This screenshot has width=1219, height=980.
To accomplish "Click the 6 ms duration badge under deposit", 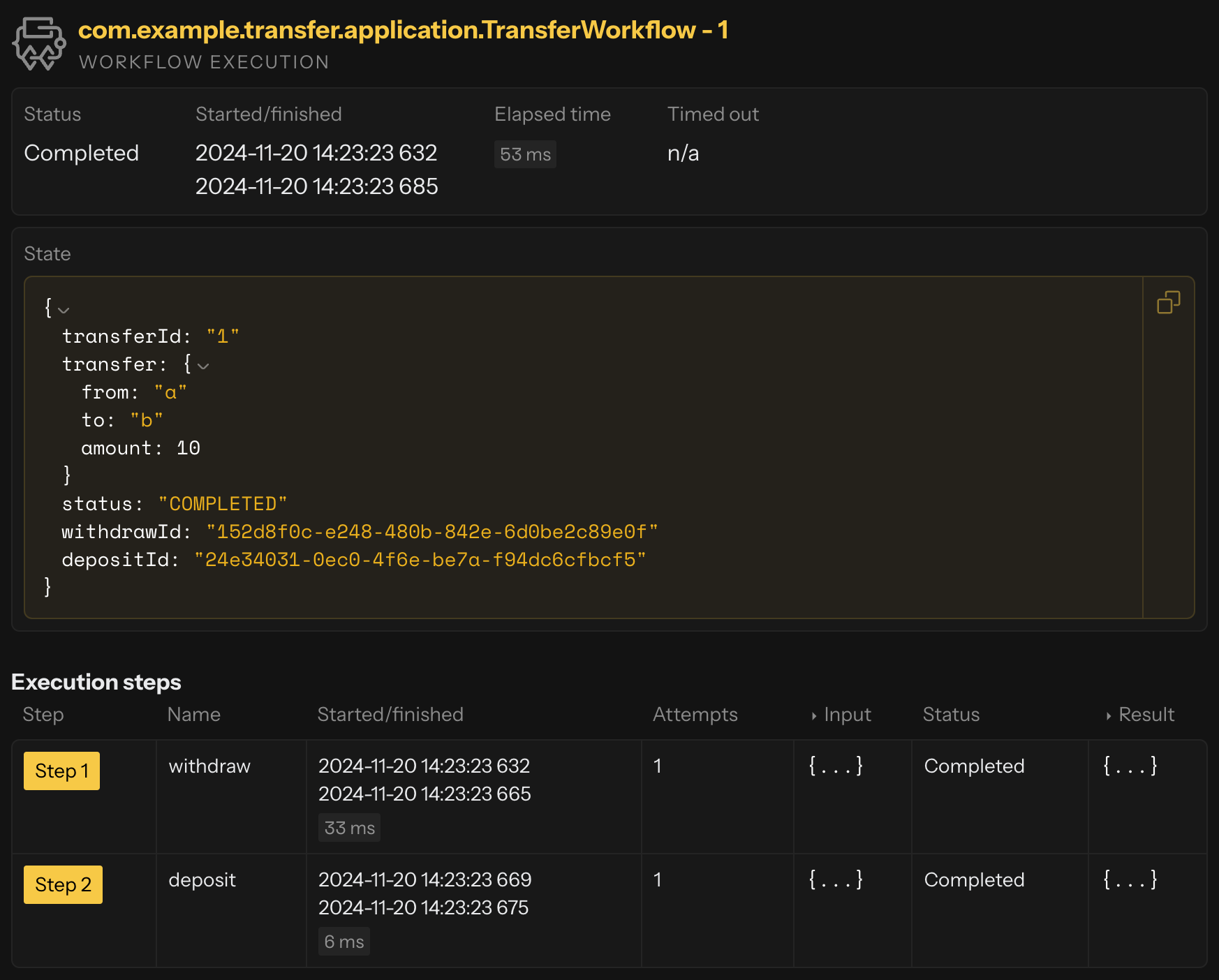I will point(343,941).
